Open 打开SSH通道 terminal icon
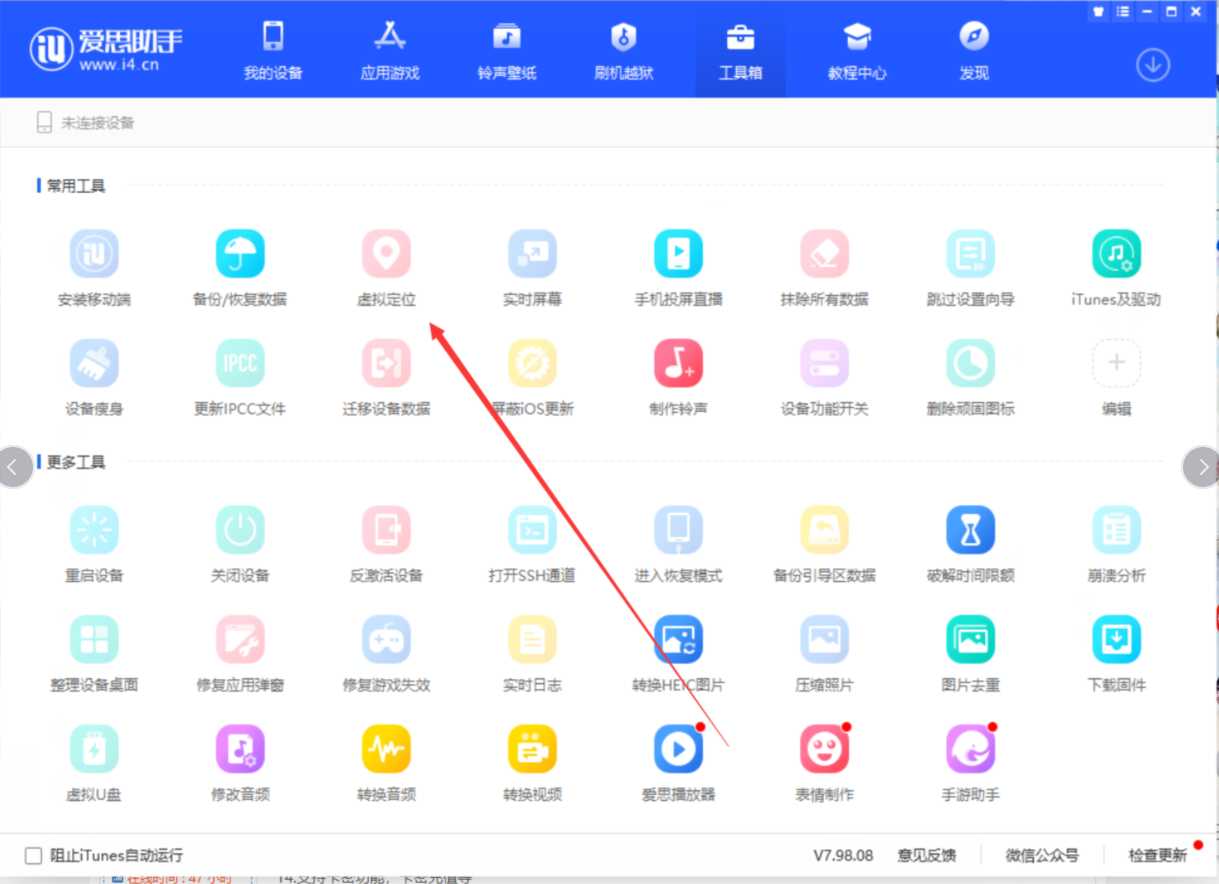The image size is (1219, 884). pyautogui.click(x=532, y=530)
